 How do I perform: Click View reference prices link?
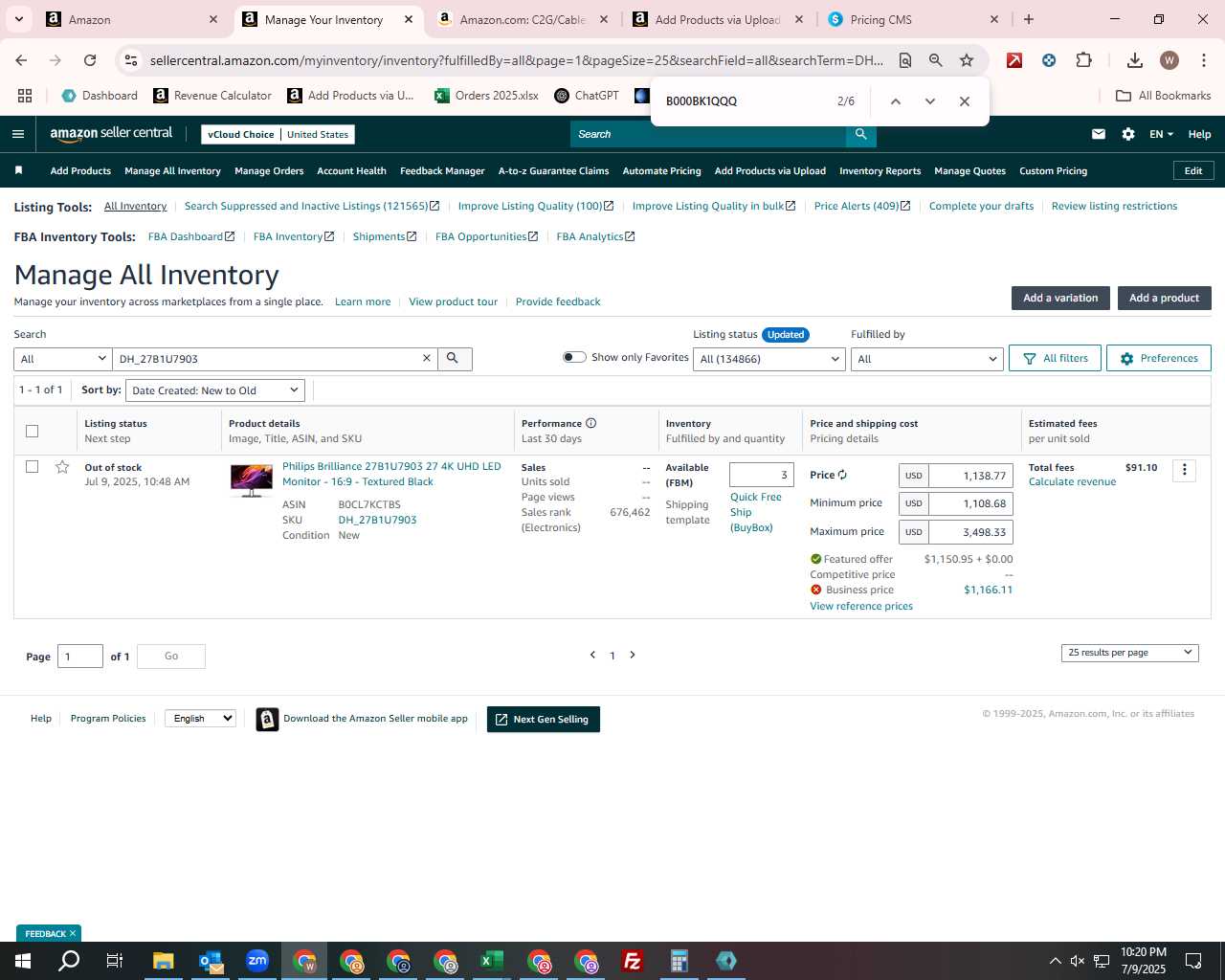click(861, 606)
